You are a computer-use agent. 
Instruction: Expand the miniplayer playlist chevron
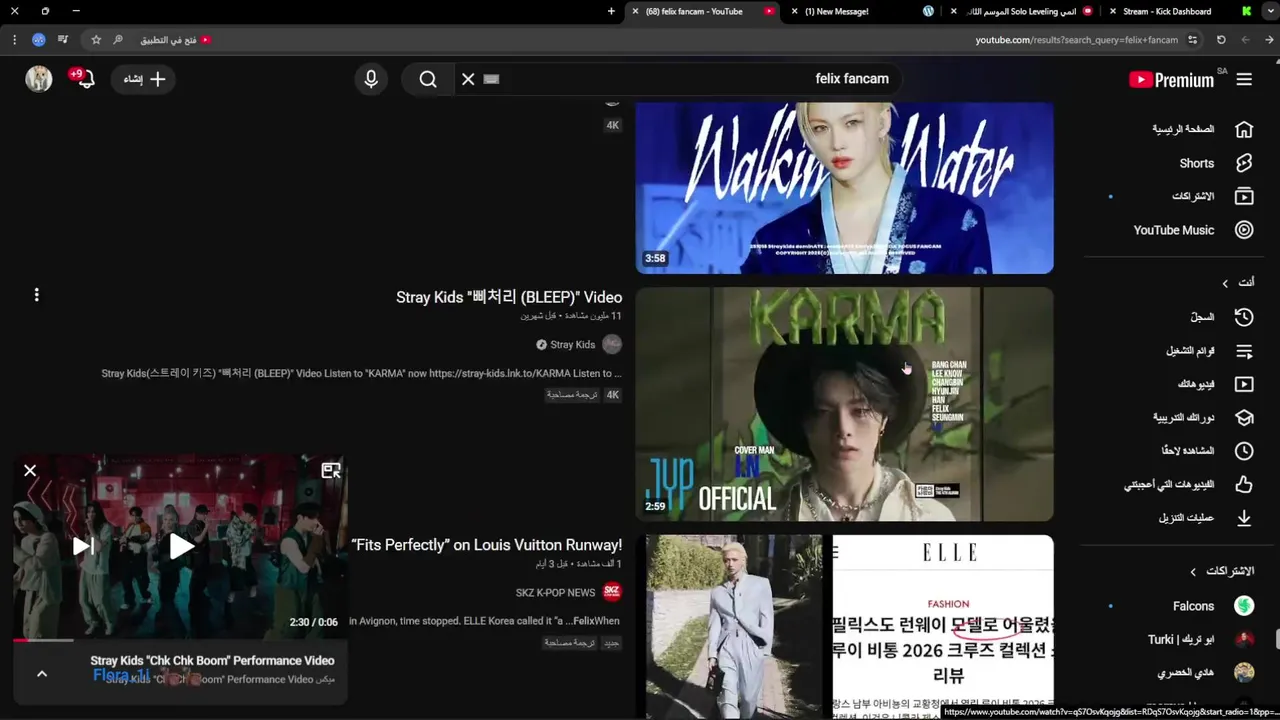pos(42,674)
